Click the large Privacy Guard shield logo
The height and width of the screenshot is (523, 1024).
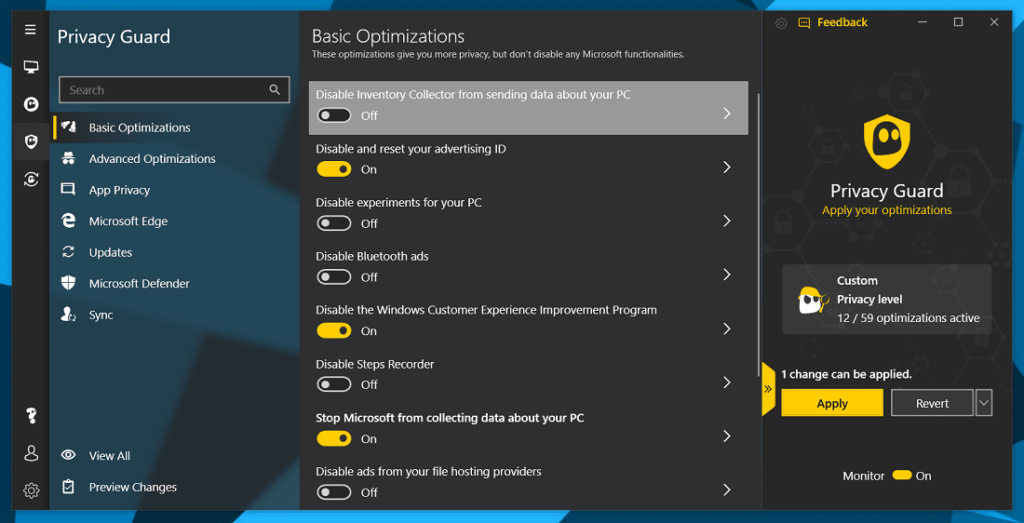point(887,141)
